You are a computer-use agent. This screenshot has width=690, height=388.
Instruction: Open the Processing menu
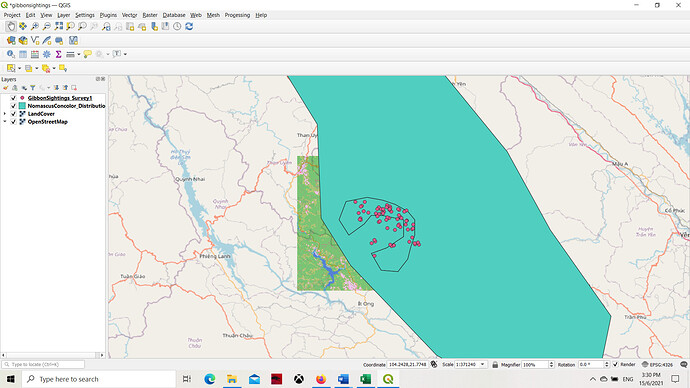coord(237,15)
